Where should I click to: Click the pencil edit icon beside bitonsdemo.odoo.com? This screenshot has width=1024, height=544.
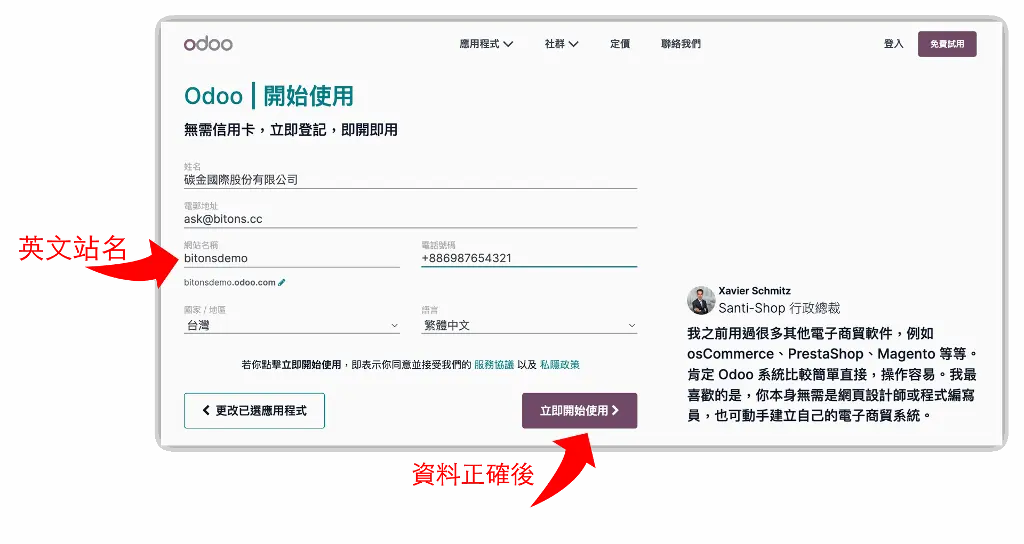[281, 283]
